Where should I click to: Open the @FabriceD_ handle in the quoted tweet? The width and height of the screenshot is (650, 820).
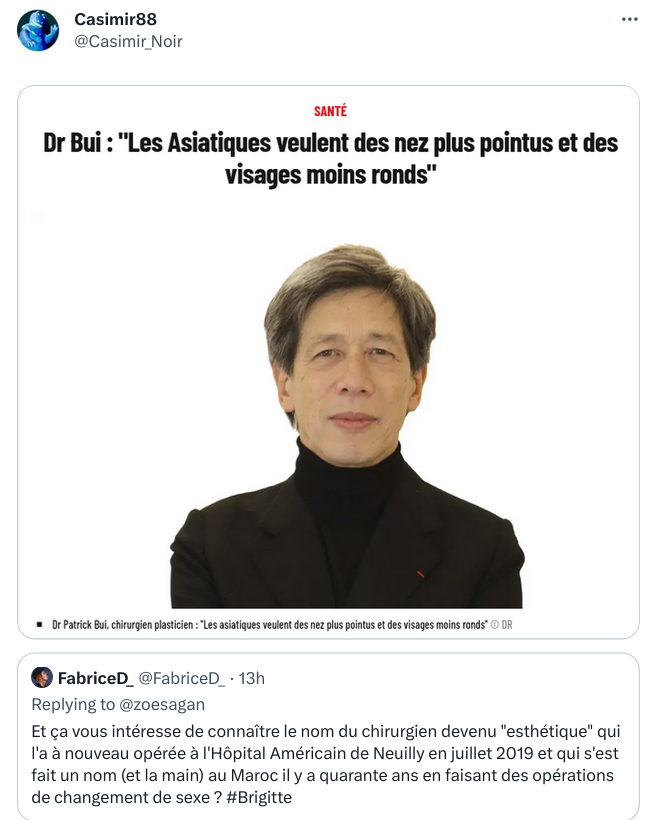coord(181,678)
